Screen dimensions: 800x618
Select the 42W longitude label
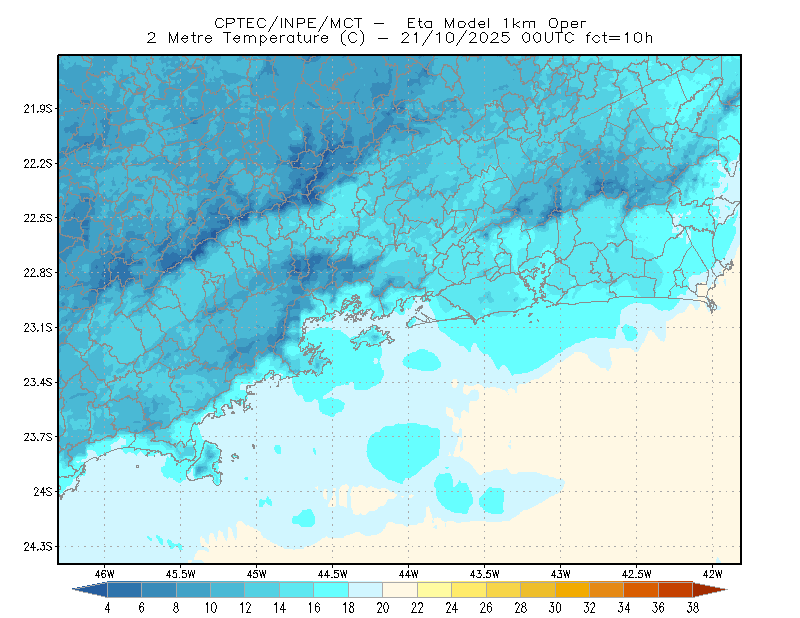(x=712, y=574)
